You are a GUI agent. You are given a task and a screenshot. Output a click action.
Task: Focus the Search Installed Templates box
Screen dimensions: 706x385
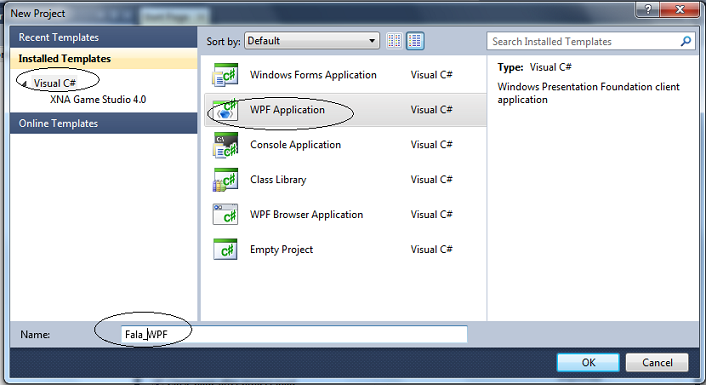click(x=590, y=41)
